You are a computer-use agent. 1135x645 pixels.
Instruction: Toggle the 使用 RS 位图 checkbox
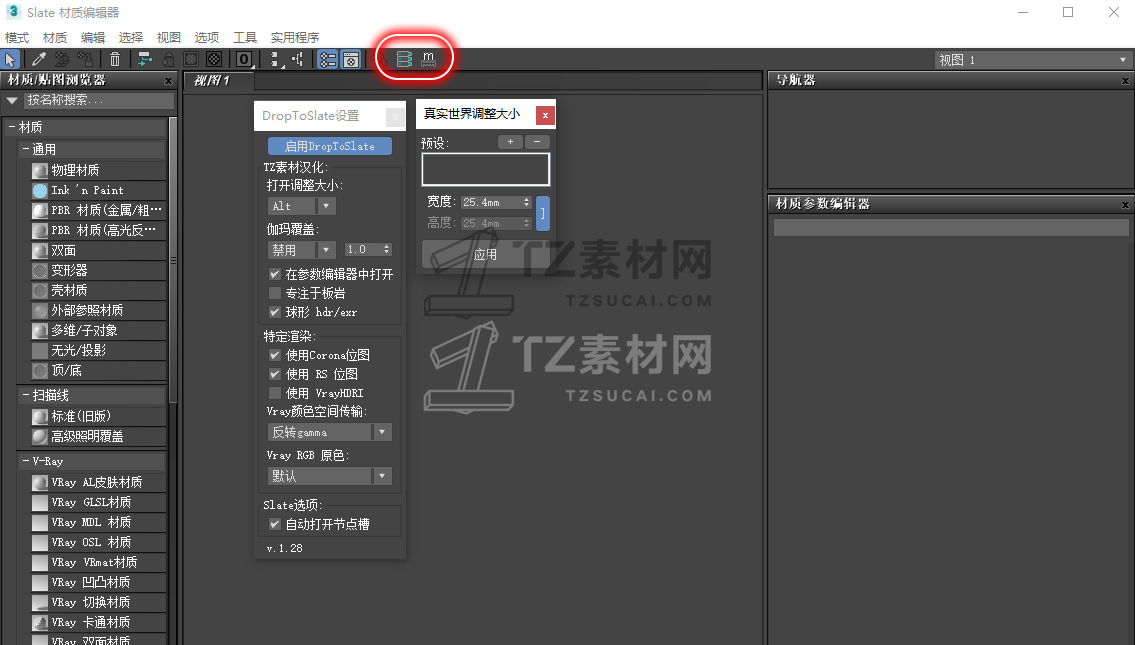[x=274, y=374]
